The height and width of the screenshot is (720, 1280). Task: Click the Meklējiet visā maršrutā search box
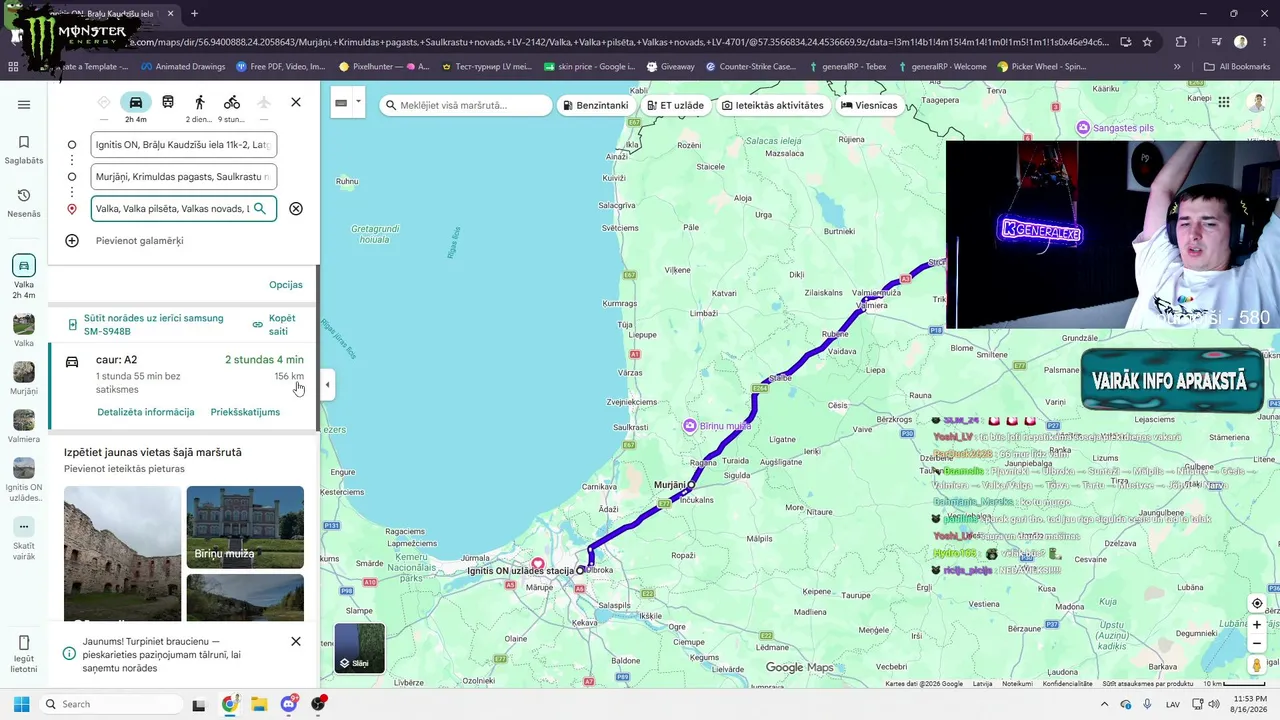point(467,105)
